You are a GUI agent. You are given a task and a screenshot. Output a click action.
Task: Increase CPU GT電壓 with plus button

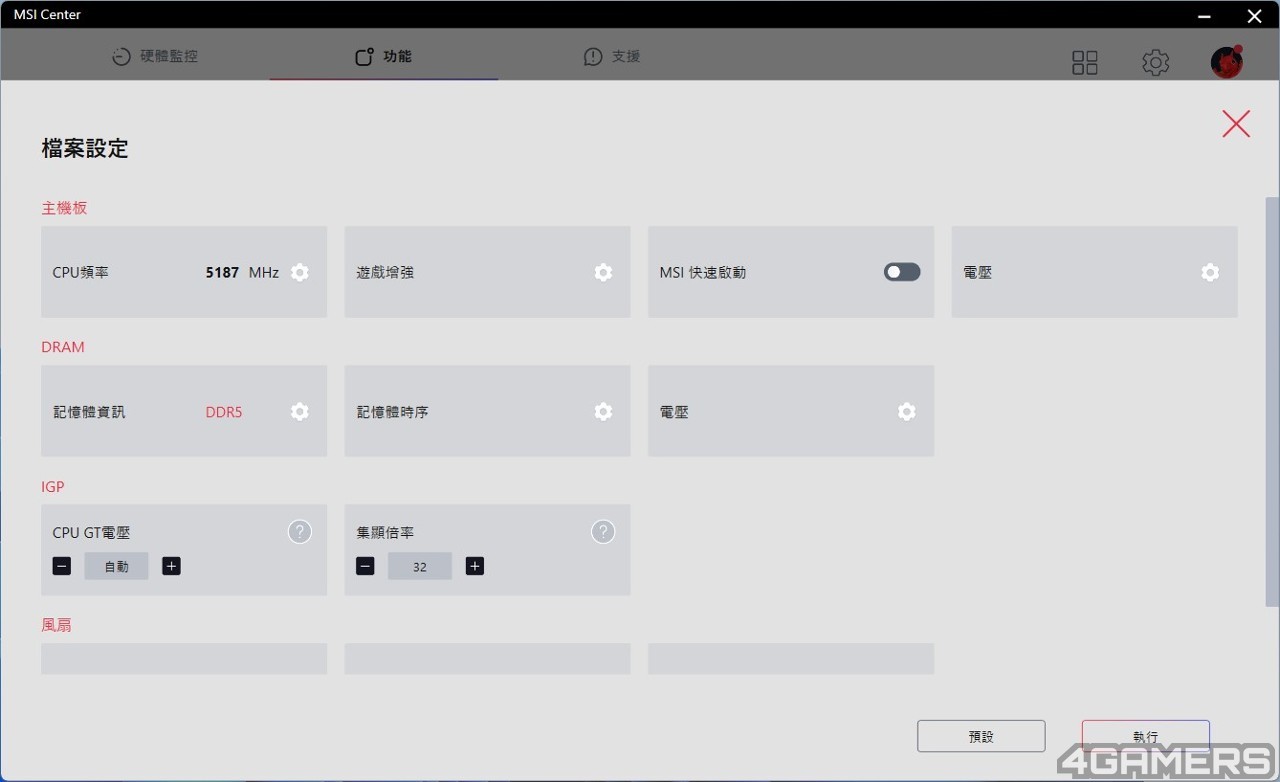point(171,566)
